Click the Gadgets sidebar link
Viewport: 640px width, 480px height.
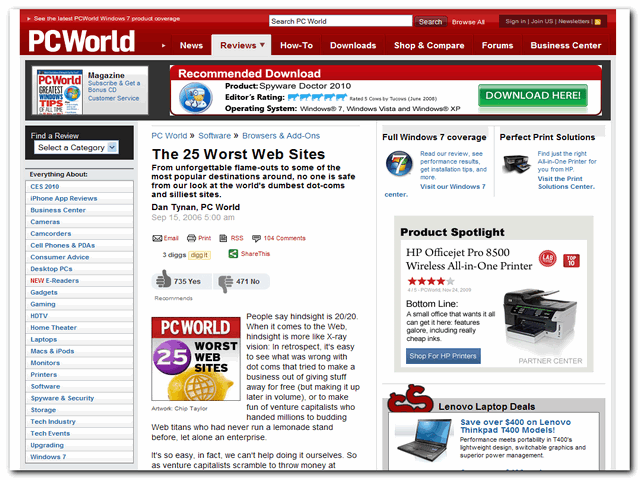click(44, 293)
